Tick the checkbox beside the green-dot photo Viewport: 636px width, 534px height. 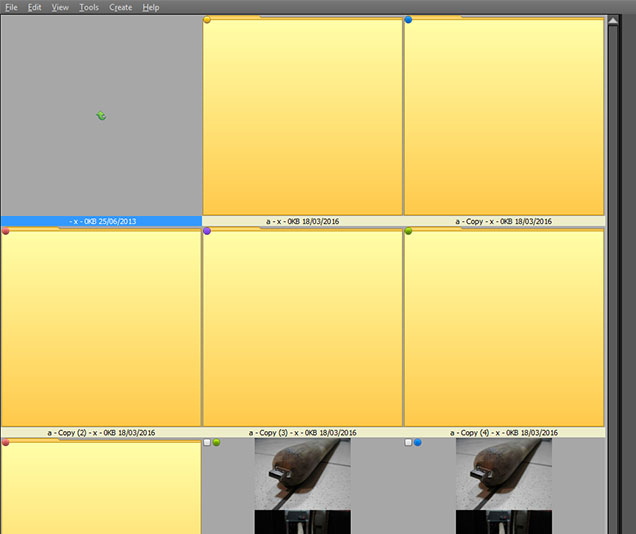coord(207,442)
